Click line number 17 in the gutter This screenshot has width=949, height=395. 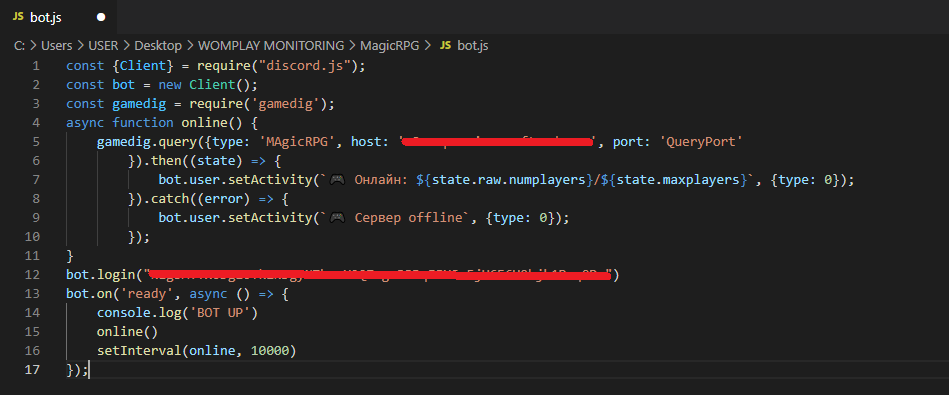32,369
